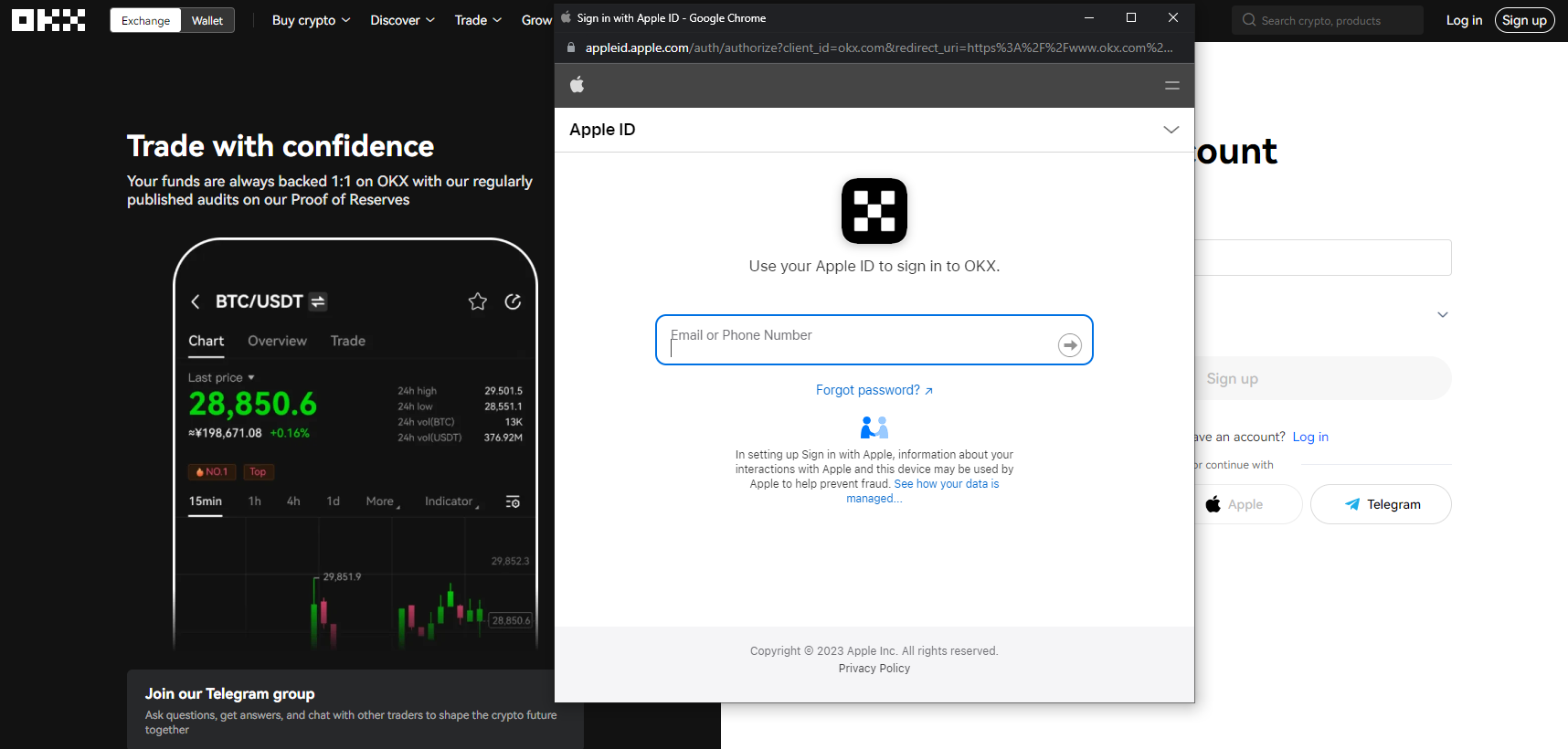
Task: Minimize the Apple ID popup window
Action: (1089, 17)
